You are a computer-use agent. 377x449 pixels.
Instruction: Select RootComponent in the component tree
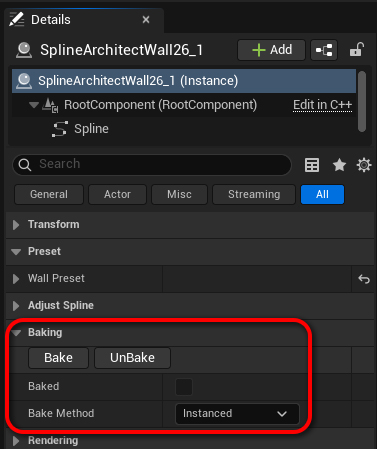161,105
